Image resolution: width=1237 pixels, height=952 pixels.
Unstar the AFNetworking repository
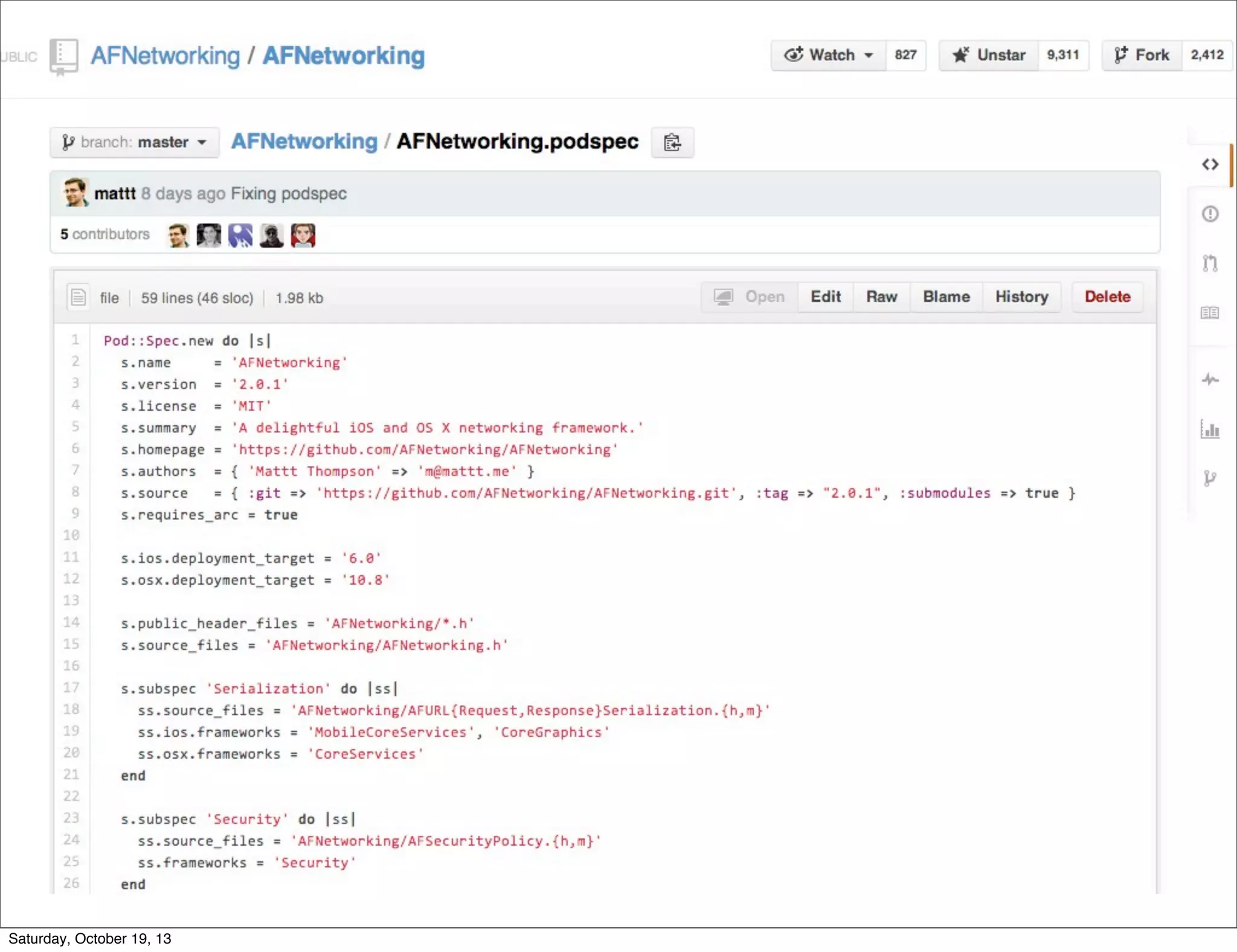click(989, 56)
